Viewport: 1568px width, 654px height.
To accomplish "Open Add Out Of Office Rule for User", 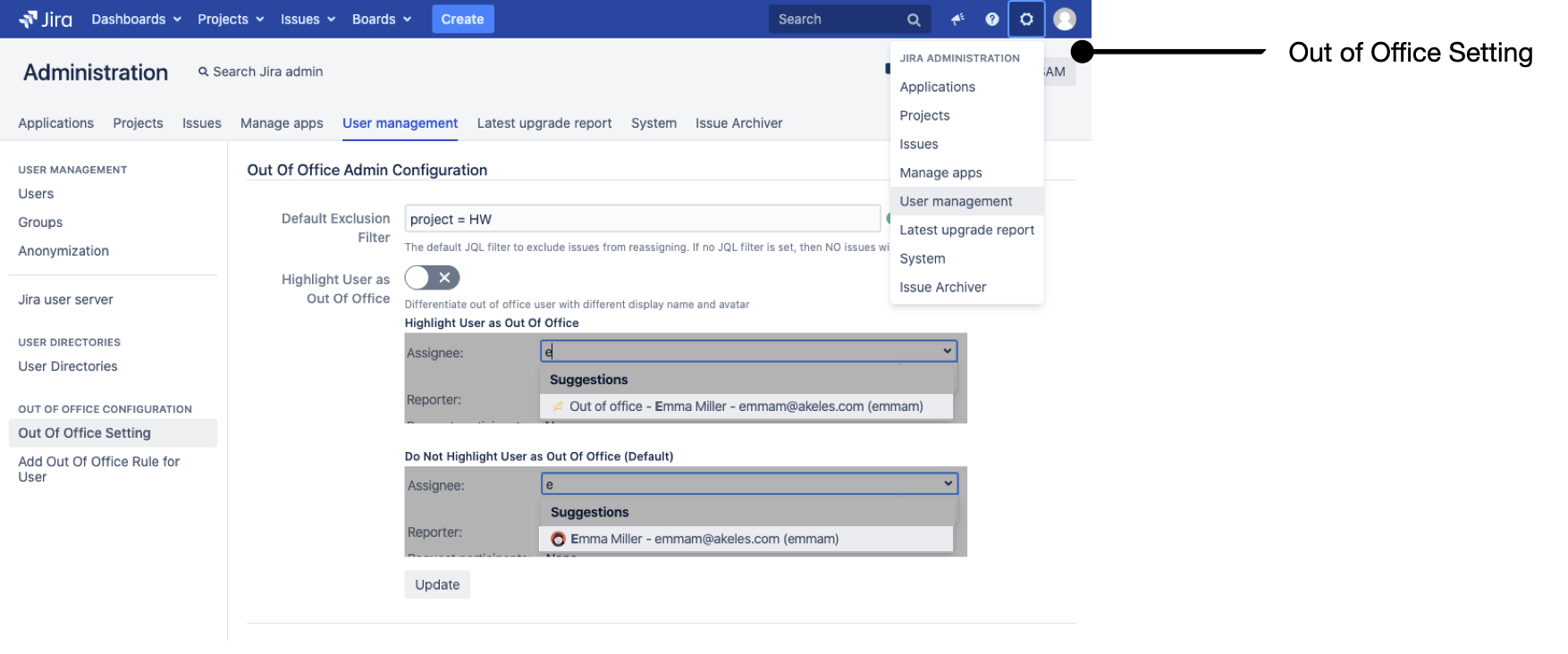I will (x=98, y=469).
